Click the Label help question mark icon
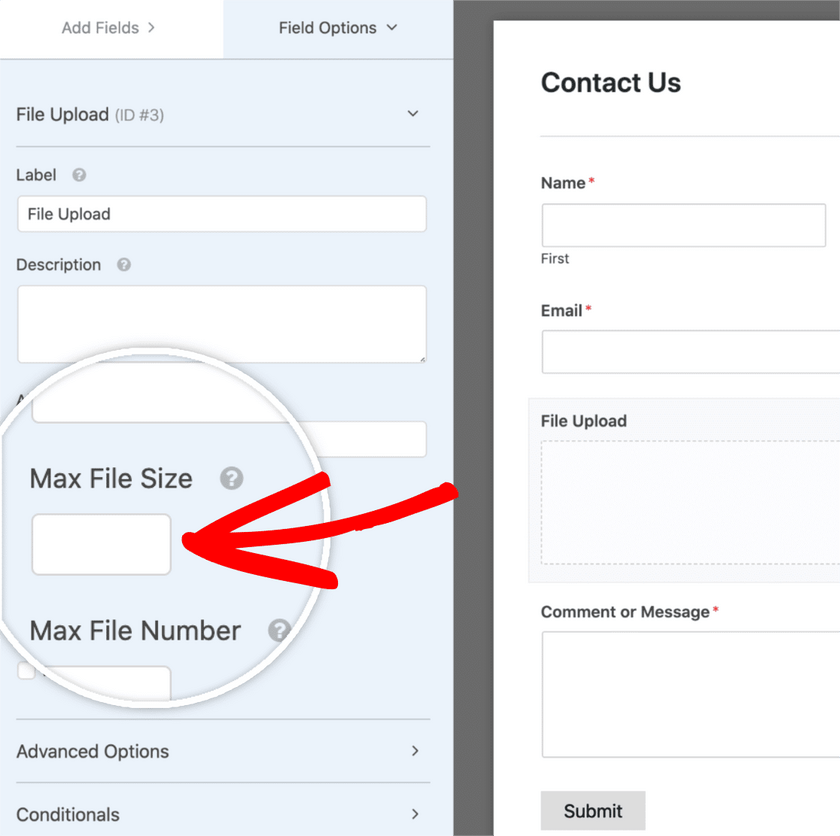Screen dimensions: 840x836 [79, 175]
